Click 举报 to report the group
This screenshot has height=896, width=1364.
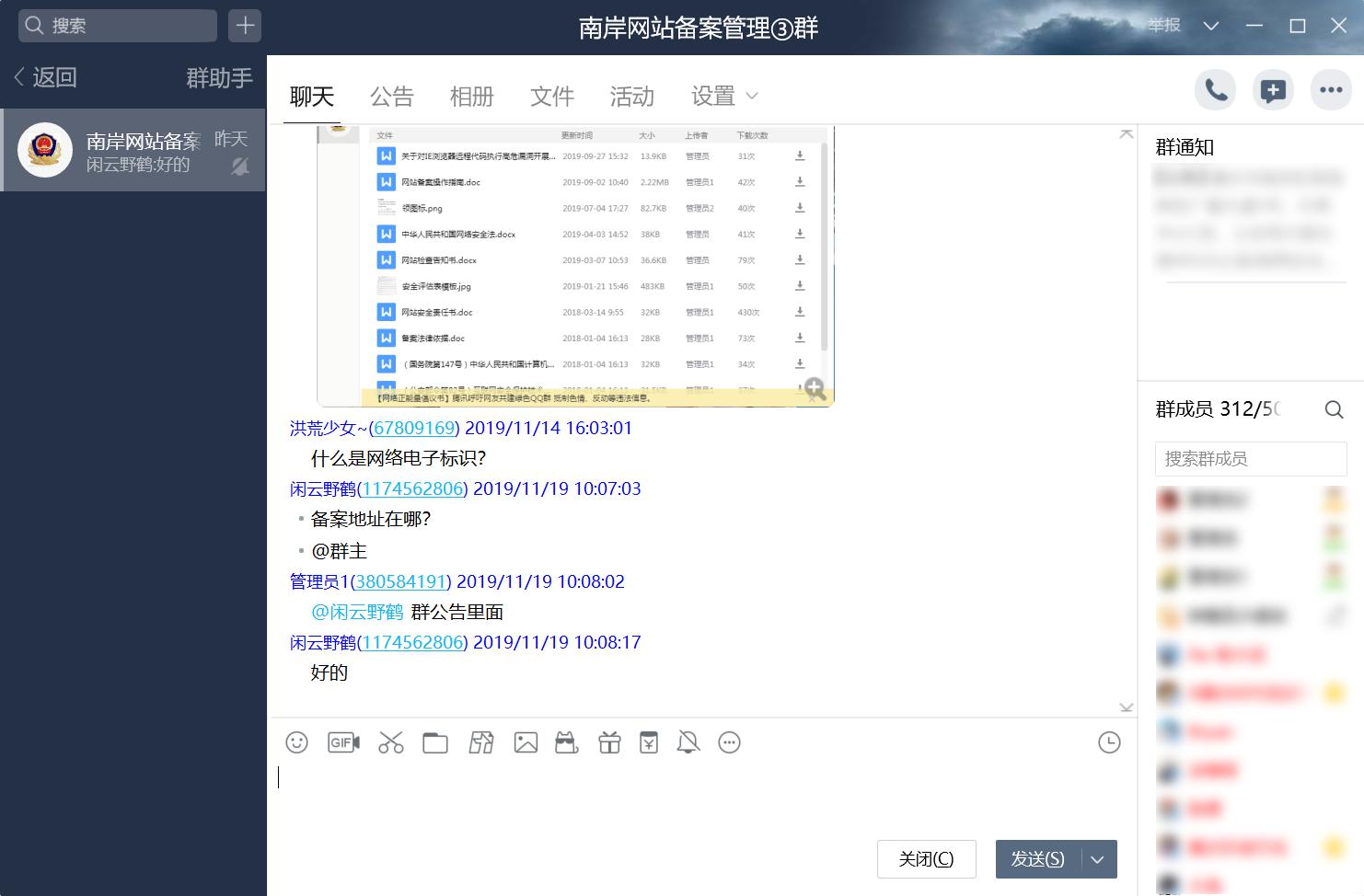click(1163, 26)
